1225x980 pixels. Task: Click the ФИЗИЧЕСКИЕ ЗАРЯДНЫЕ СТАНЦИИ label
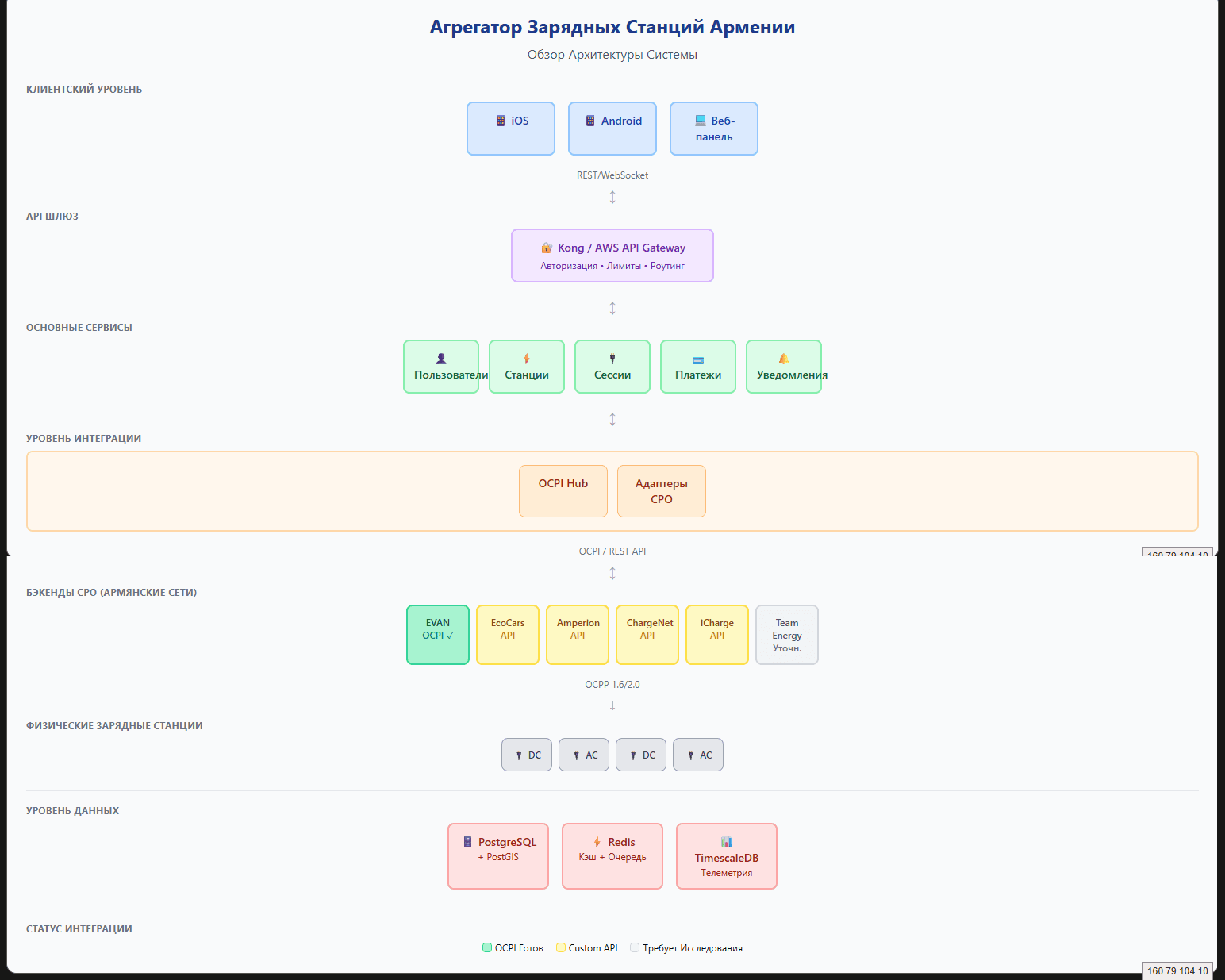click(x=114, y=726)
